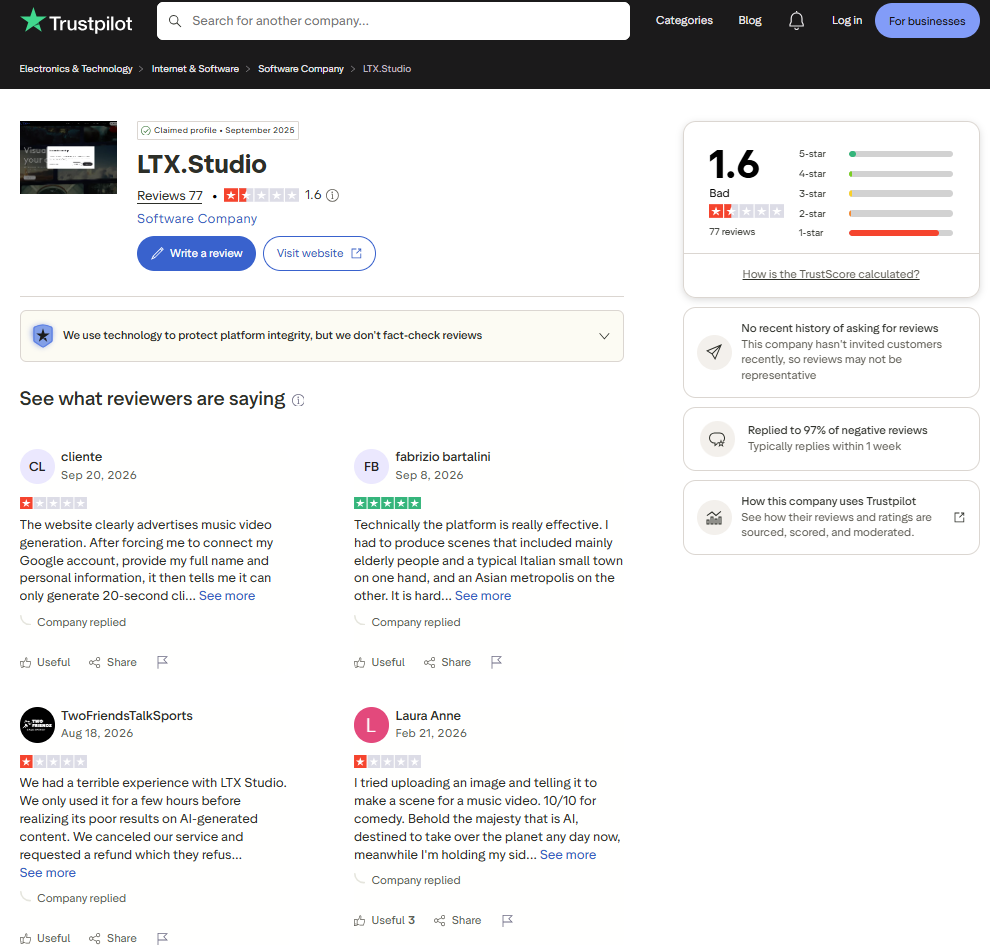Go to Software Company breadcrumb
Viewport: 990px width, 945px height.
301,69
